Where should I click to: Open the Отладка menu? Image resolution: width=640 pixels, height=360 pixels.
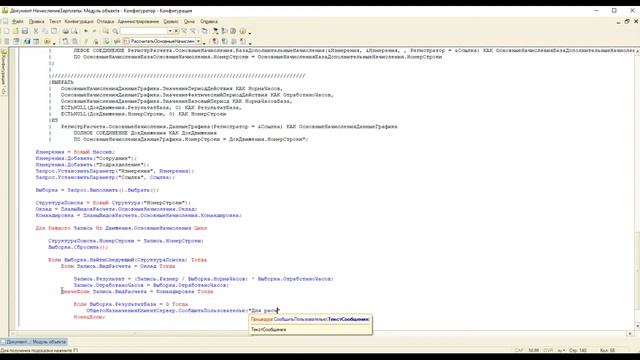click(x=105, y=22)
